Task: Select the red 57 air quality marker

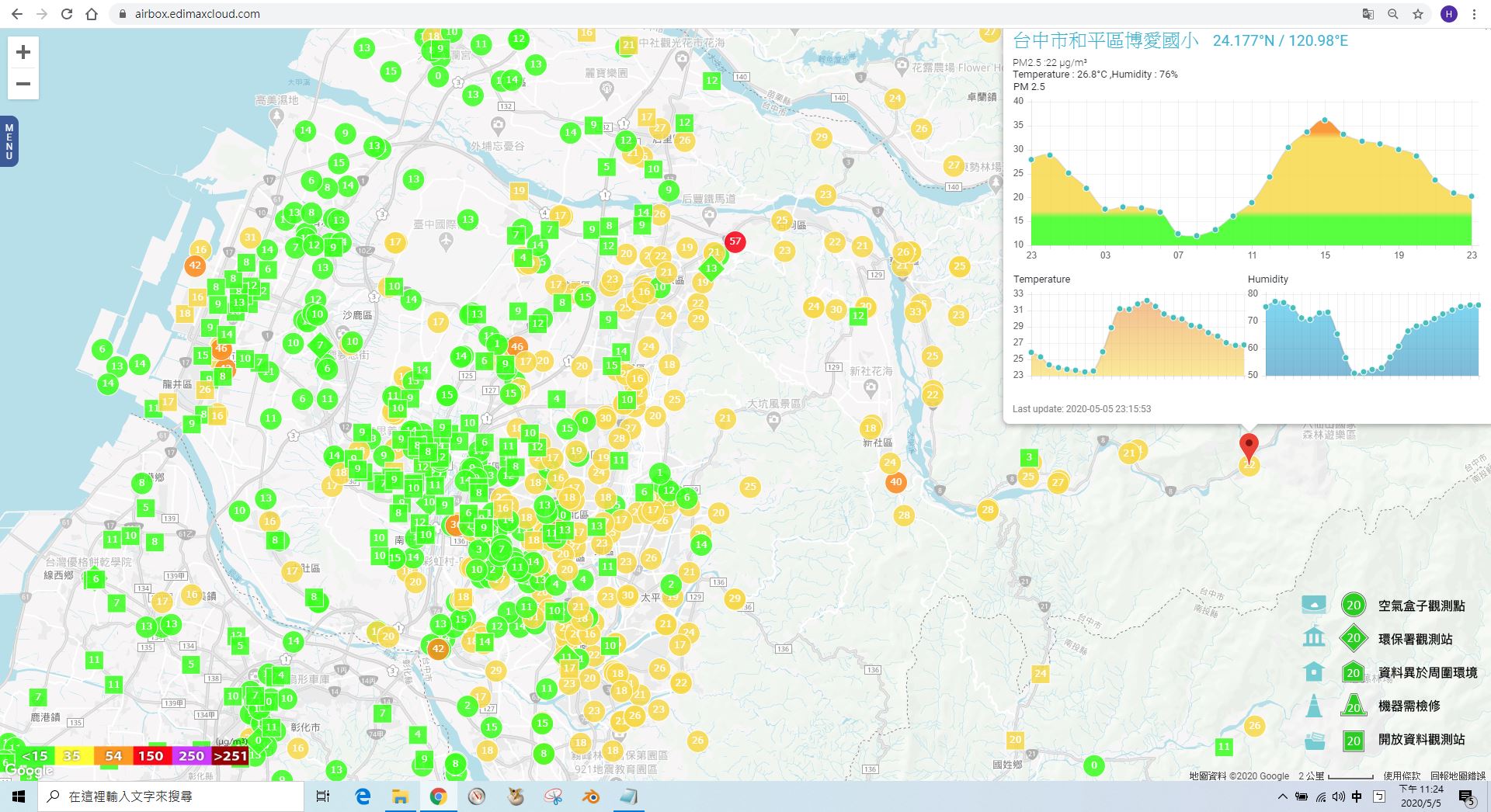Action: pyautogui.click(x=735, y=241)
